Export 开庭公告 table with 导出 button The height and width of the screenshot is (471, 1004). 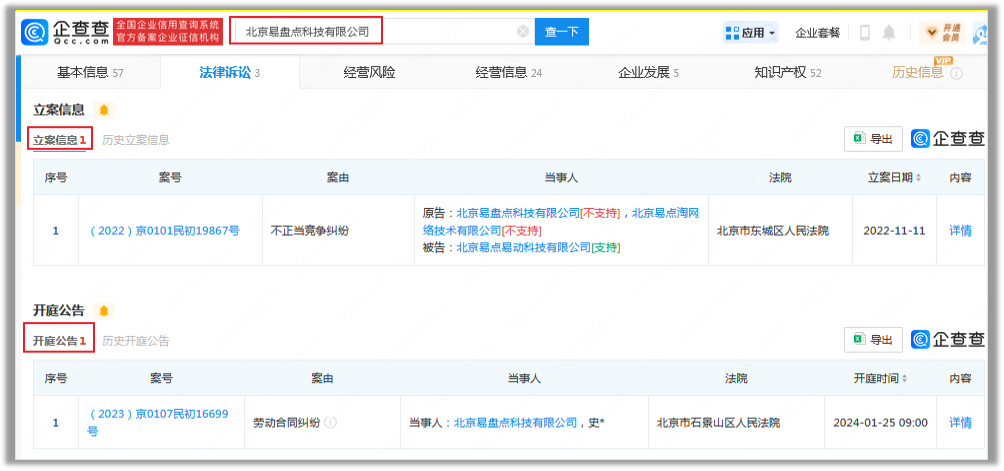tap(873, 340)
